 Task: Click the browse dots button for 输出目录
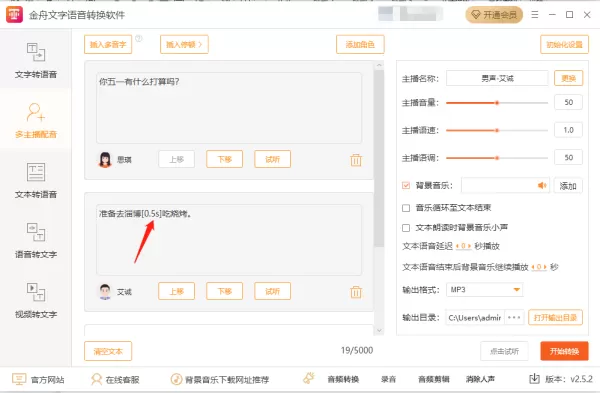(x=514, y=318)
